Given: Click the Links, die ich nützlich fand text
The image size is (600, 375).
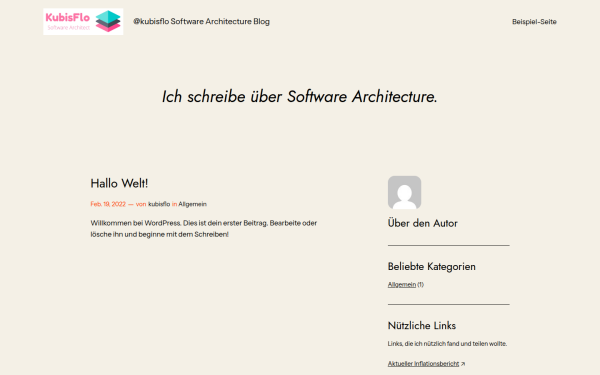Looking at the screenshot, I should (447, 344).
